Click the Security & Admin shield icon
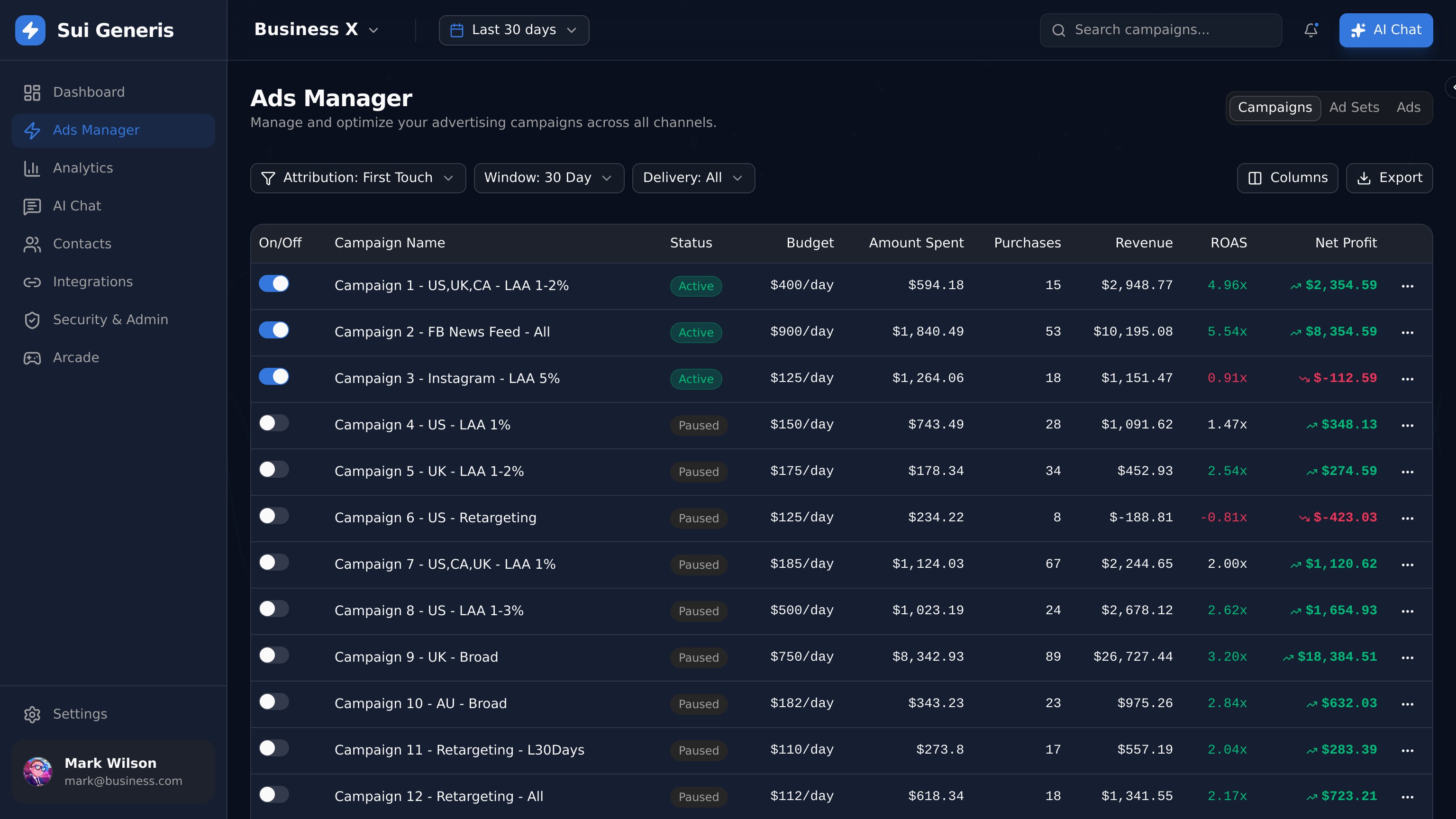The image size is (1456, 819). [x=32, y=320]
